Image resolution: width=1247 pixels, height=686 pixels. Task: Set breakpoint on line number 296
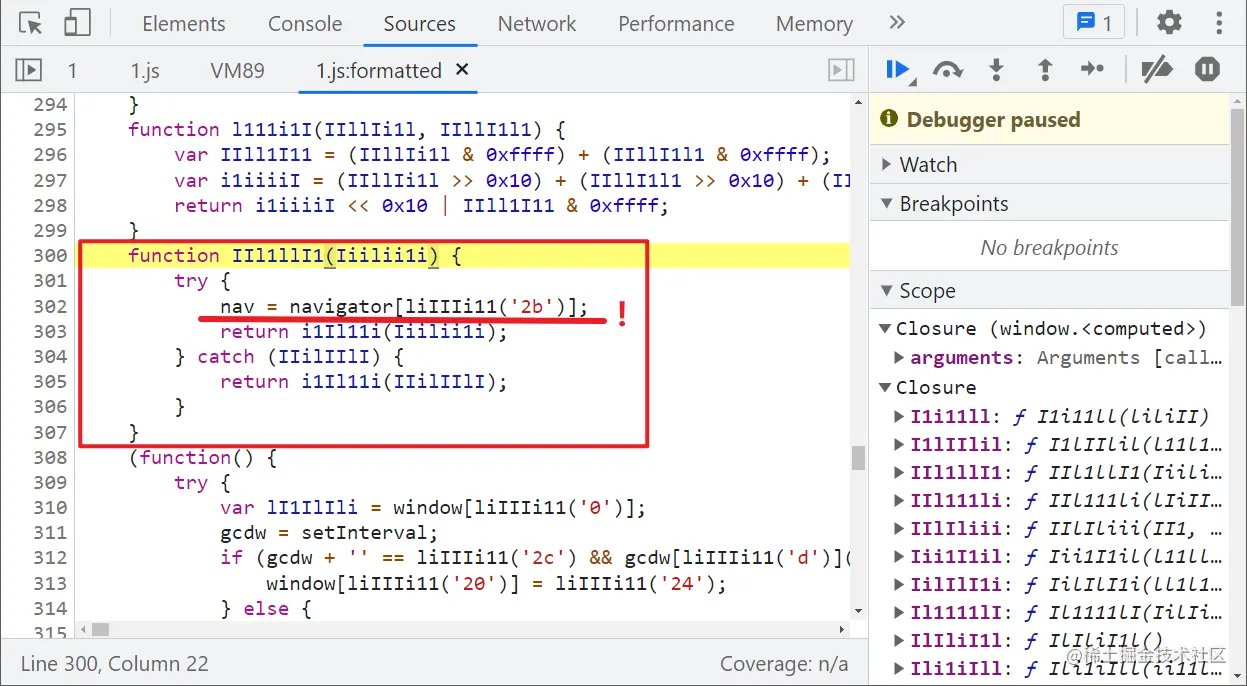49,154
